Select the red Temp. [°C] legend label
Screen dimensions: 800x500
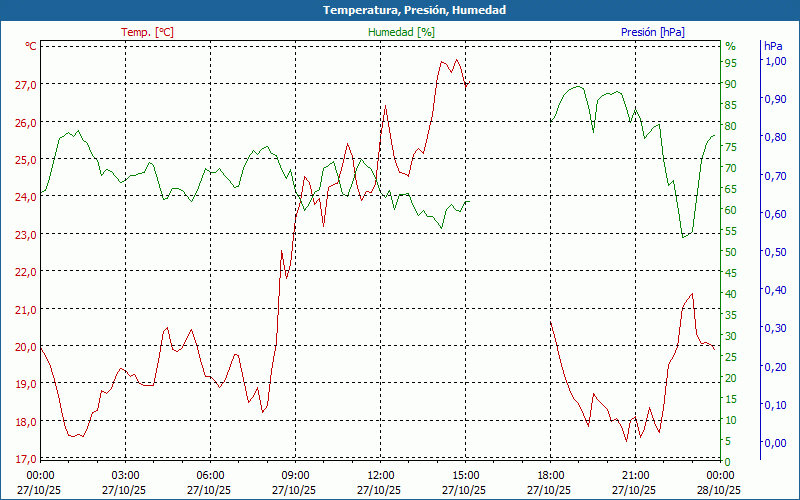(x=147, y=32)
